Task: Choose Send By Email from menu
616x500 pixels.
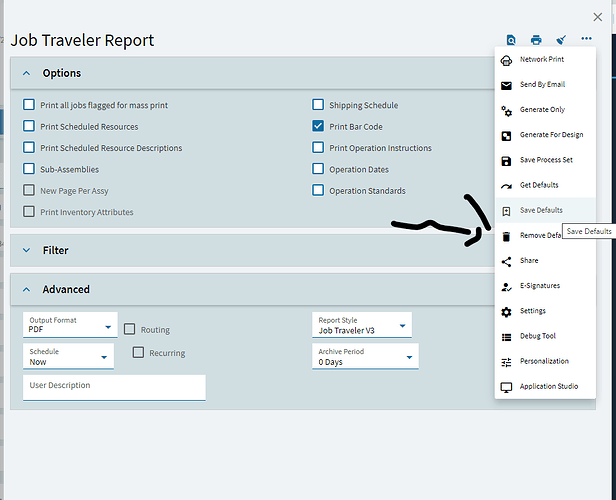Action: click(x=545, y=84)
